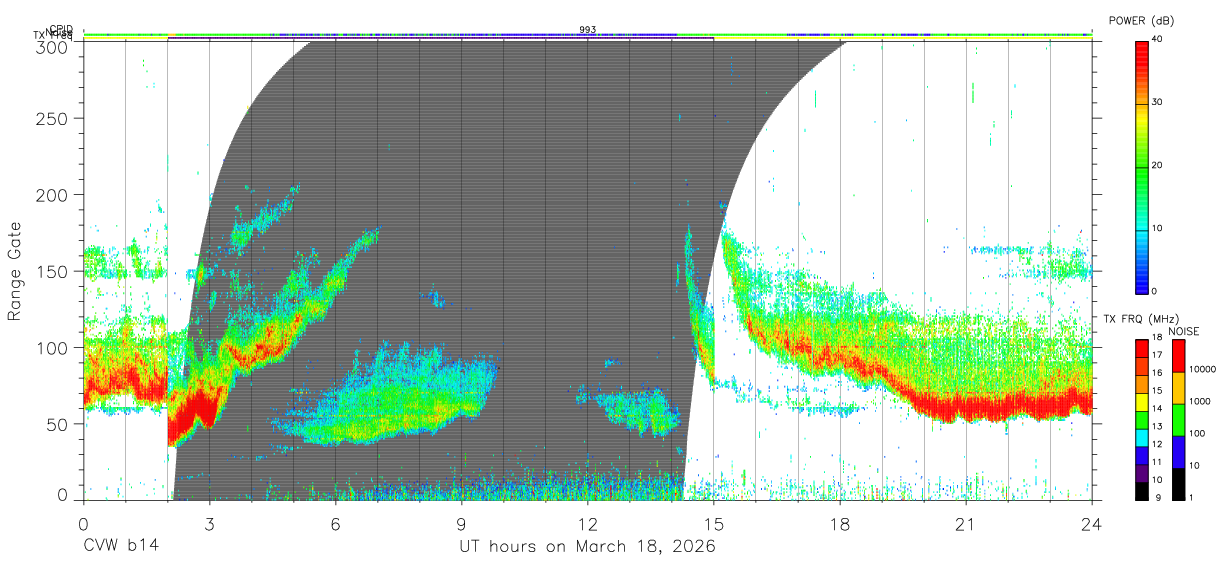1228x567 pixels.
Task: Click the NOISE level color bar
Action: (1178, 420)
